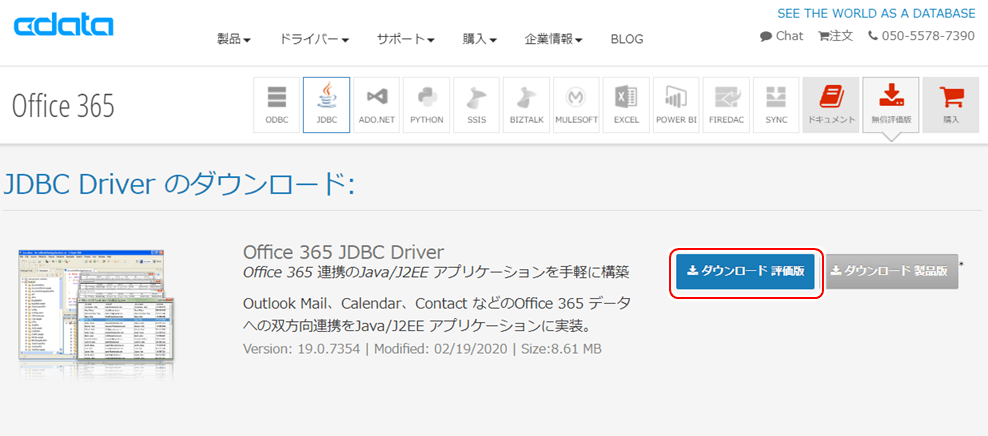The width and height of the screenshot is (988, 436).
Task: Open the ドキュメント book icon
Action: point(830,105)
